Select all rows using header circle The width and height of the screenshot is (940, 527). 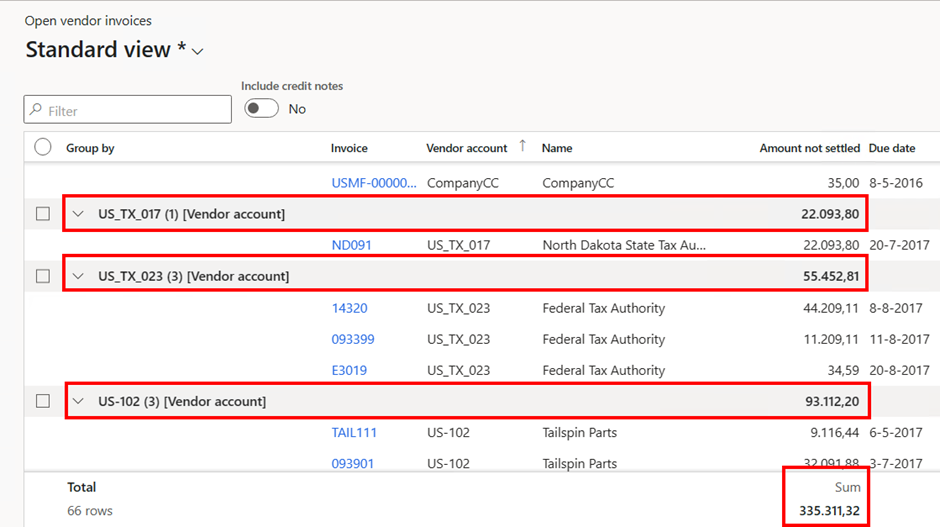pyautogui.click(x=43, y=147)
